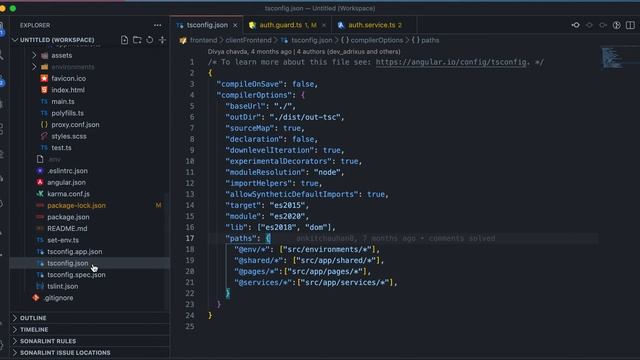640x360 pixels.
Task: Click line number 17 in the gutter
Action: coord(190,238)
